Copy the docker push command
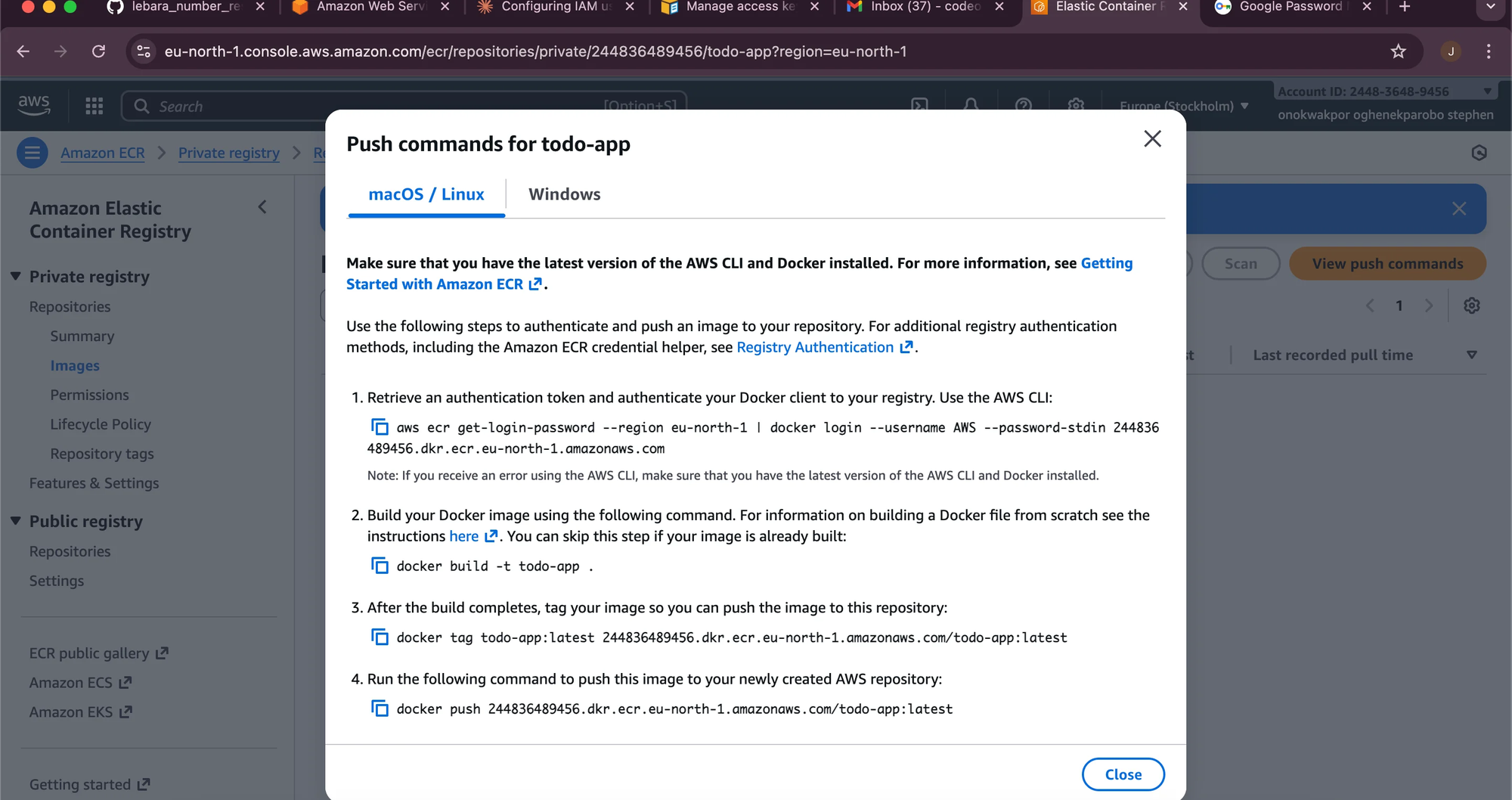The width and height of the screenshot is (1512, 800). [x=380, y=709]
